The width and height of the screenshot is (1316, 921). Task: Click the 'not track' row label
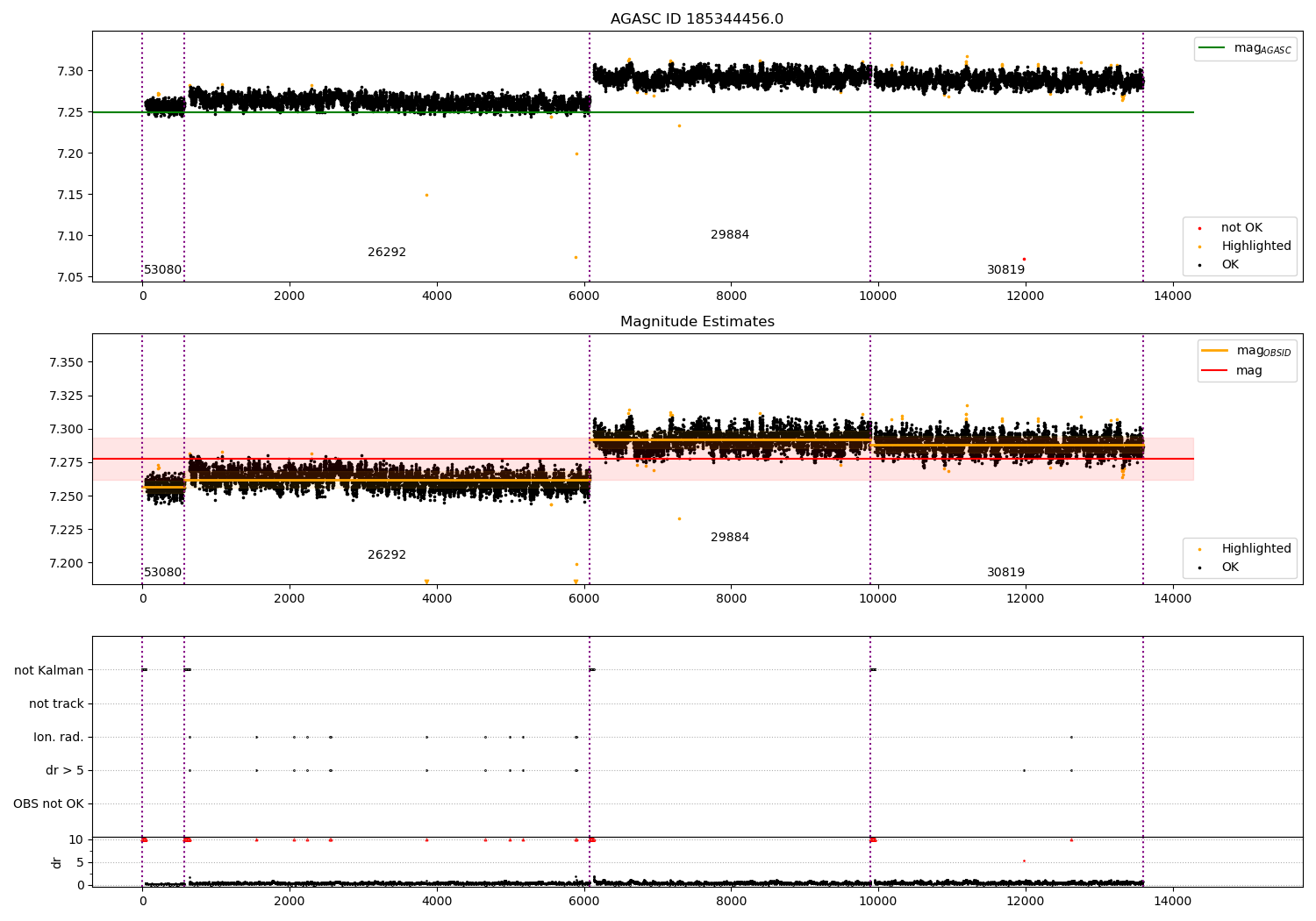coord(56,704)
